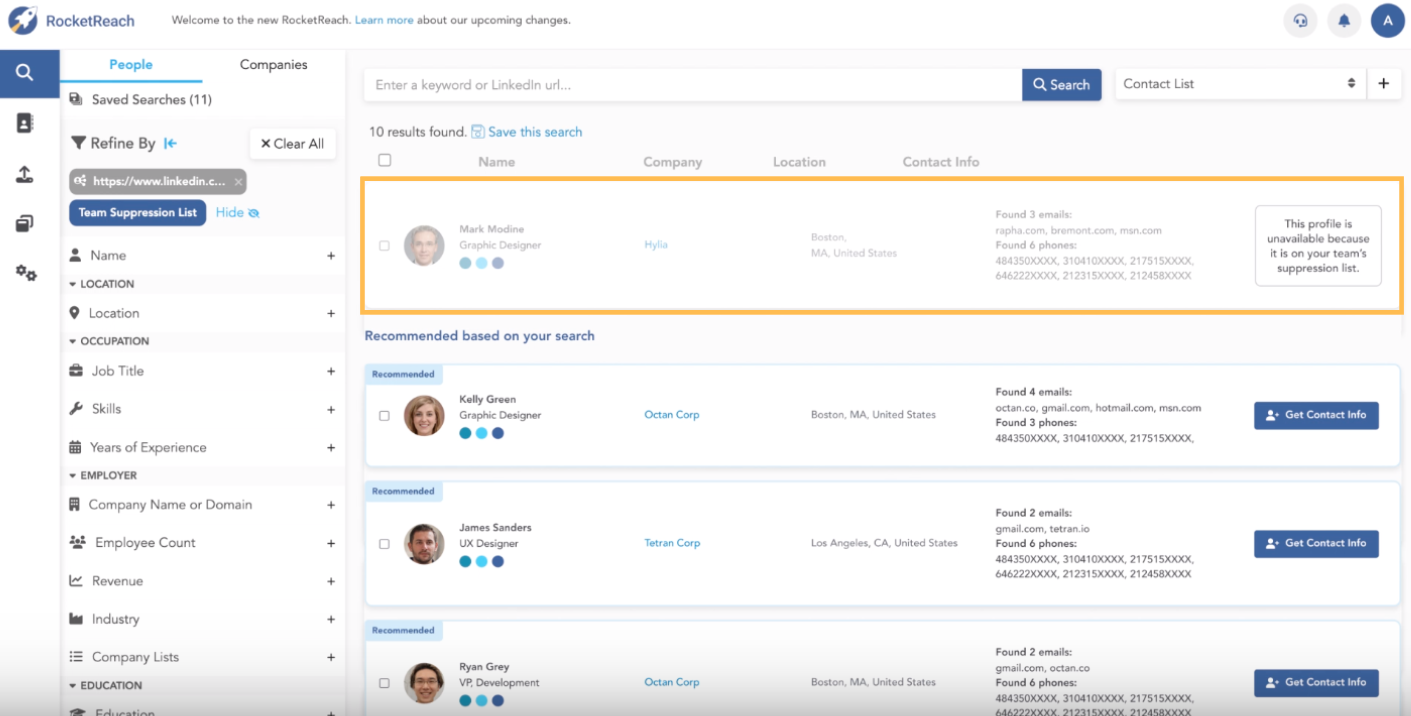
Task: Click the keyword or LinkedIn url field
Action: point(693,85)
